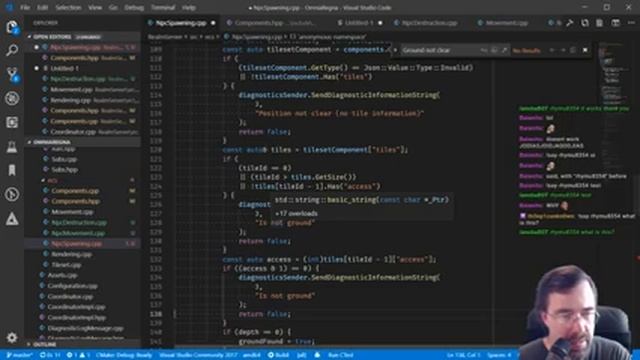Image resolution: width=640 pixels, height=360 pixels.
Task: Open the CMake triangle icon view
Action: click(x=12, y=219)
